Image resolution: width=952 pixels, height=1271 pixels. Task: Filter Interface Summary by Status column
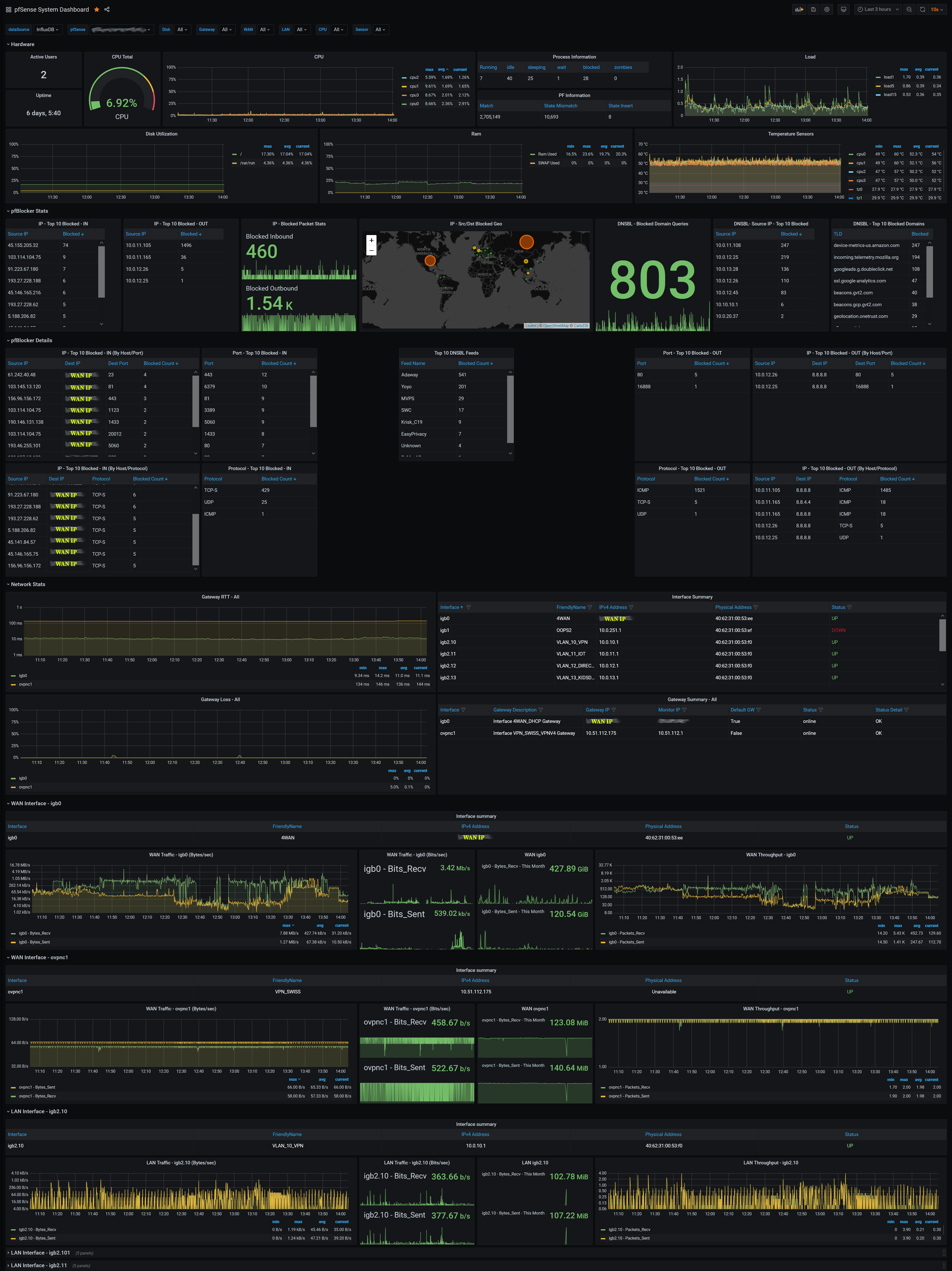849,607
